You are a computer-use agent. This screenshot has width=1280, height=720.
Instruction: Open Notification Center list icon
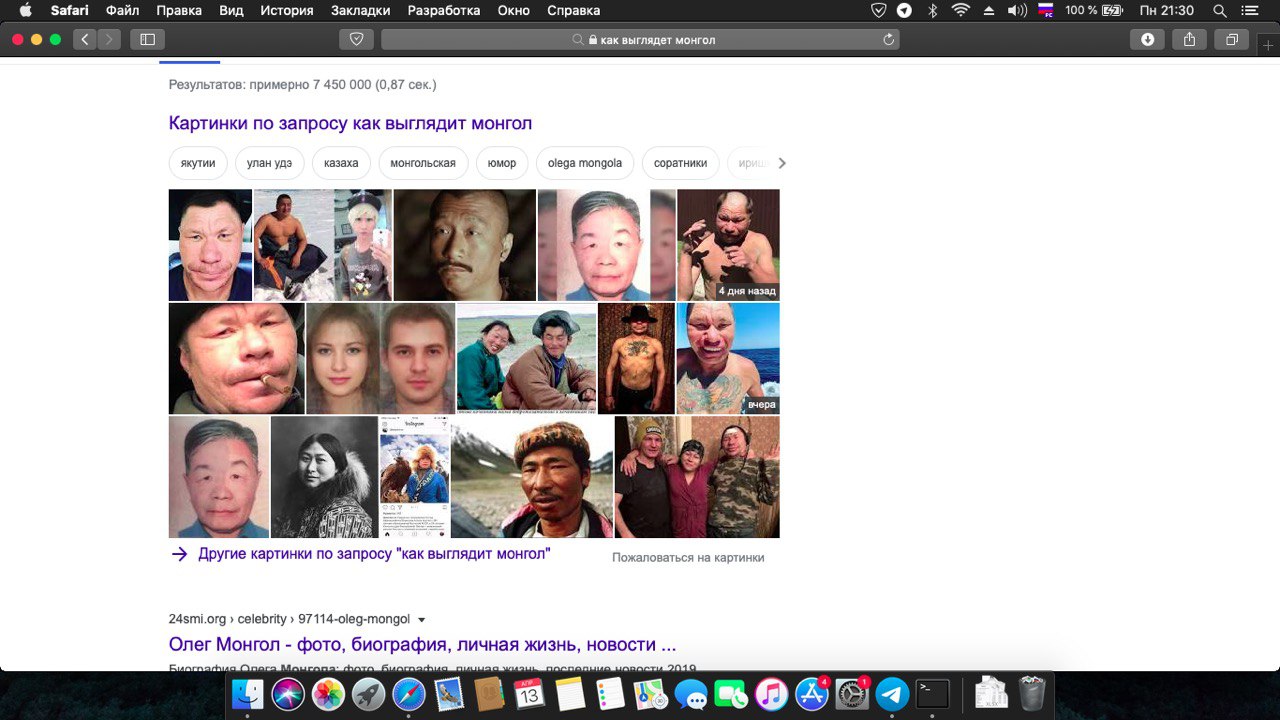[1249, 11]
